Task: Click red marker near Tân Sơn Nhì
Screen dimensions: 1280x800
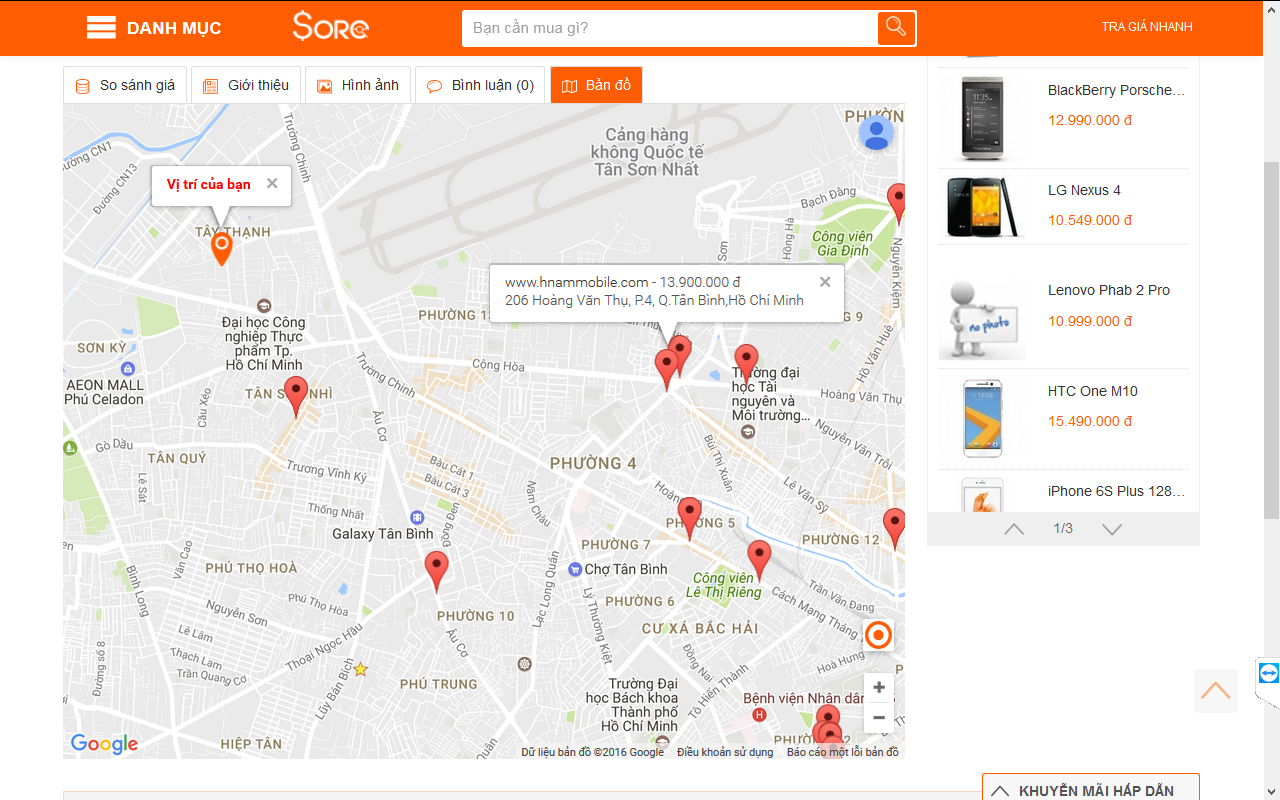Action: (295, 396)
